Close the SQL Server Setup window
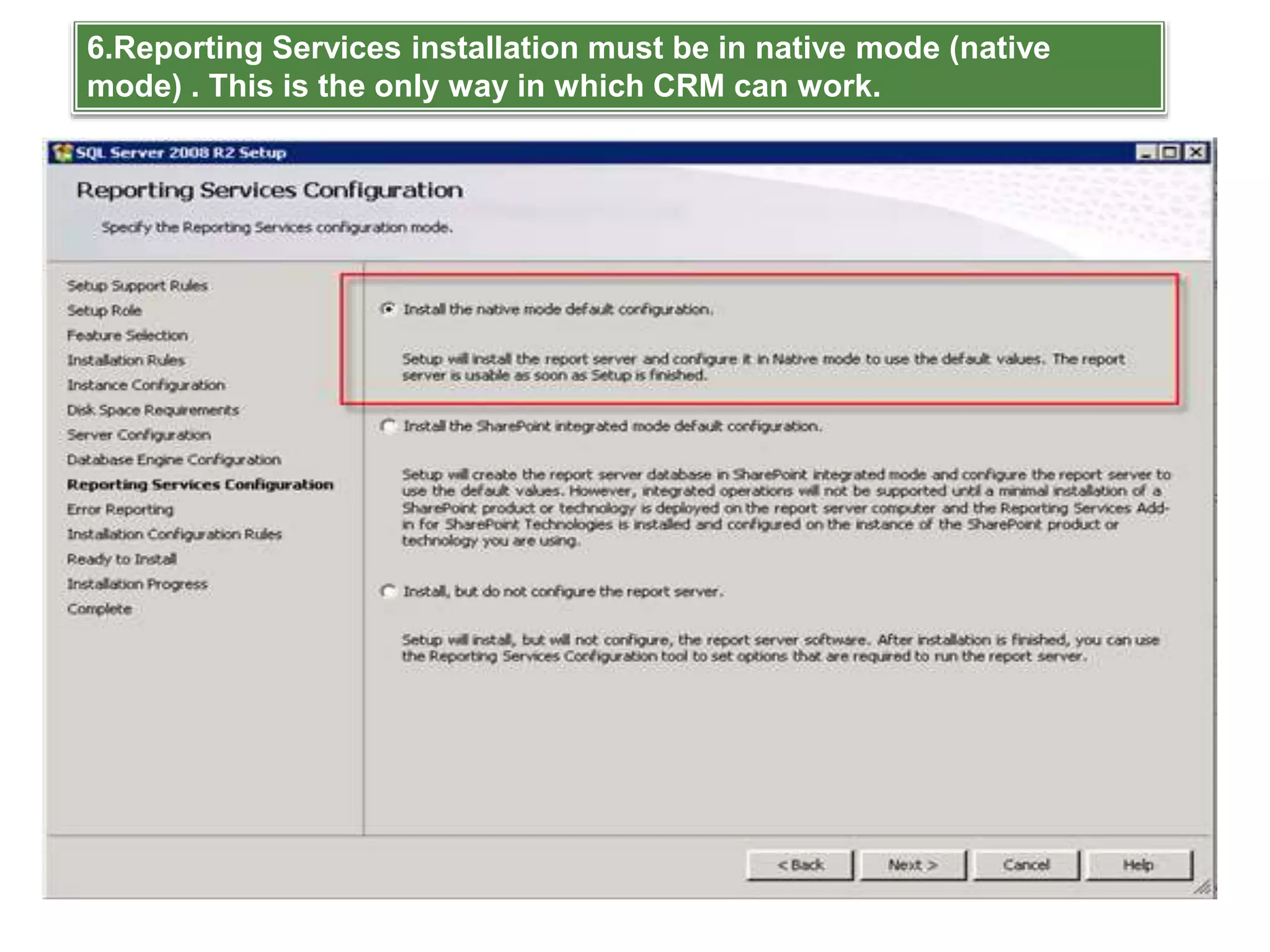Screen dimensions: 1270x952 coord(1196,152)
